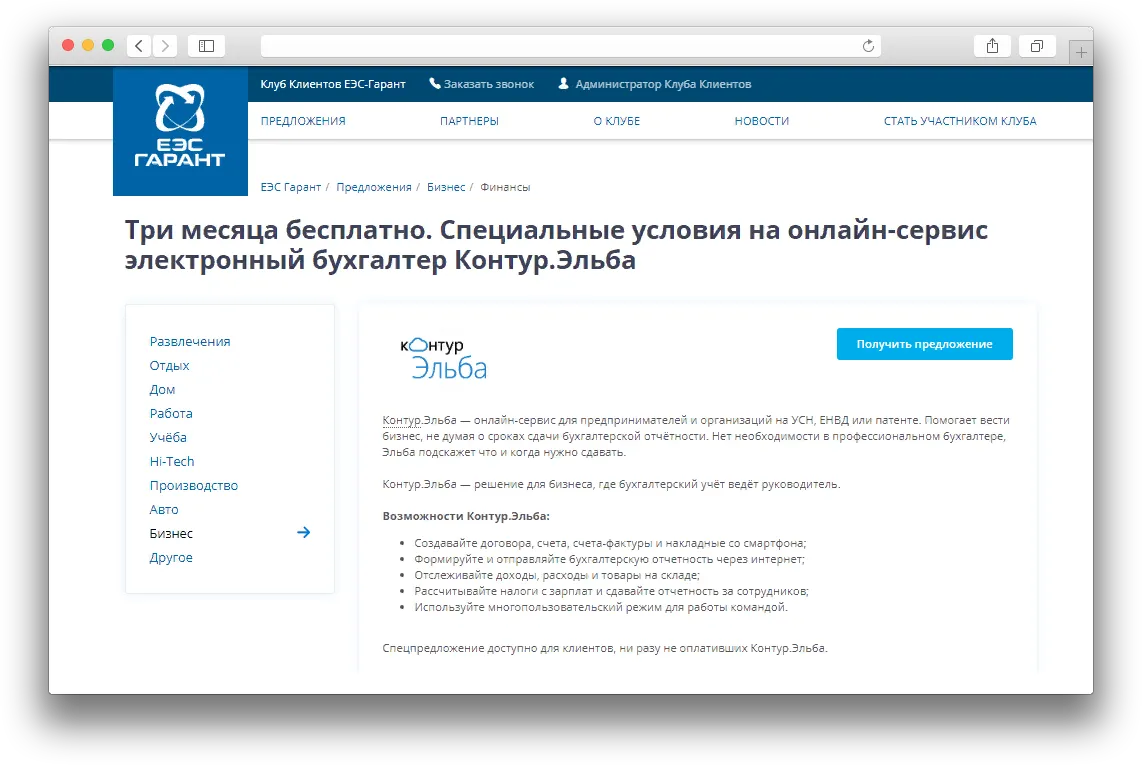Select Бизнес category in sidebar
Image resolution: width=1142 pixels, height=765 pixels.
click(x=171, y=533)
